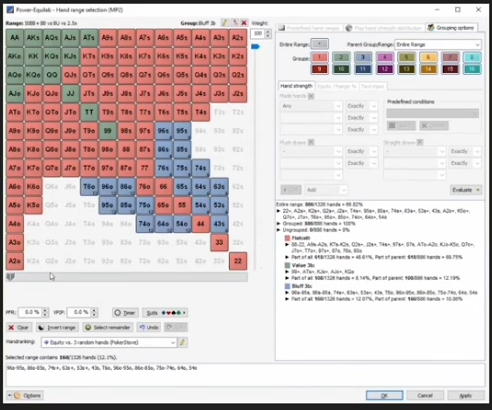Click the red X delete group icon
Screen dimensions: 492x410
click(244, 23)
